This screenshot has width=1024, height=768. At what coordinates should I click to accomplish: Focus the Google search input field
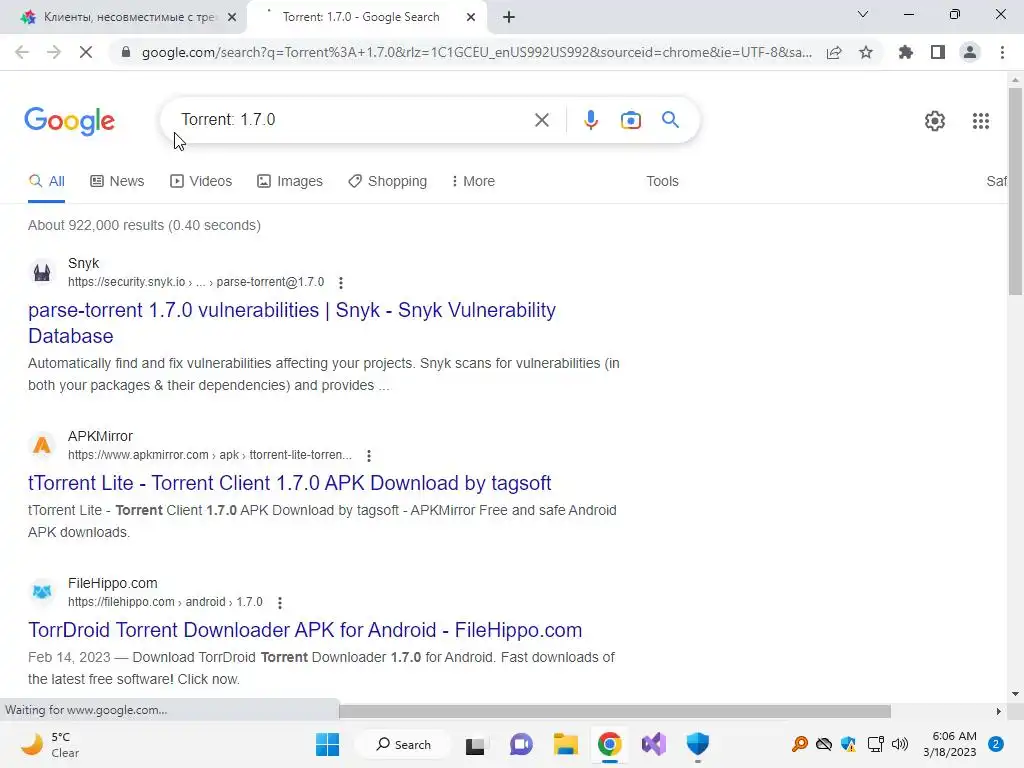pos(353,120)
